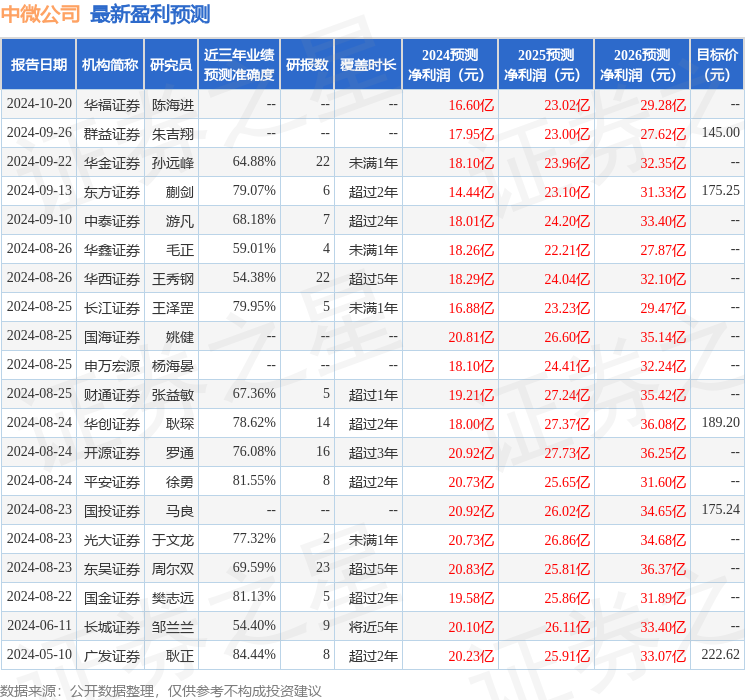The image size is (745, 700).
Task: Click the 覆盖时长 column header
Action: pos(368,65)
